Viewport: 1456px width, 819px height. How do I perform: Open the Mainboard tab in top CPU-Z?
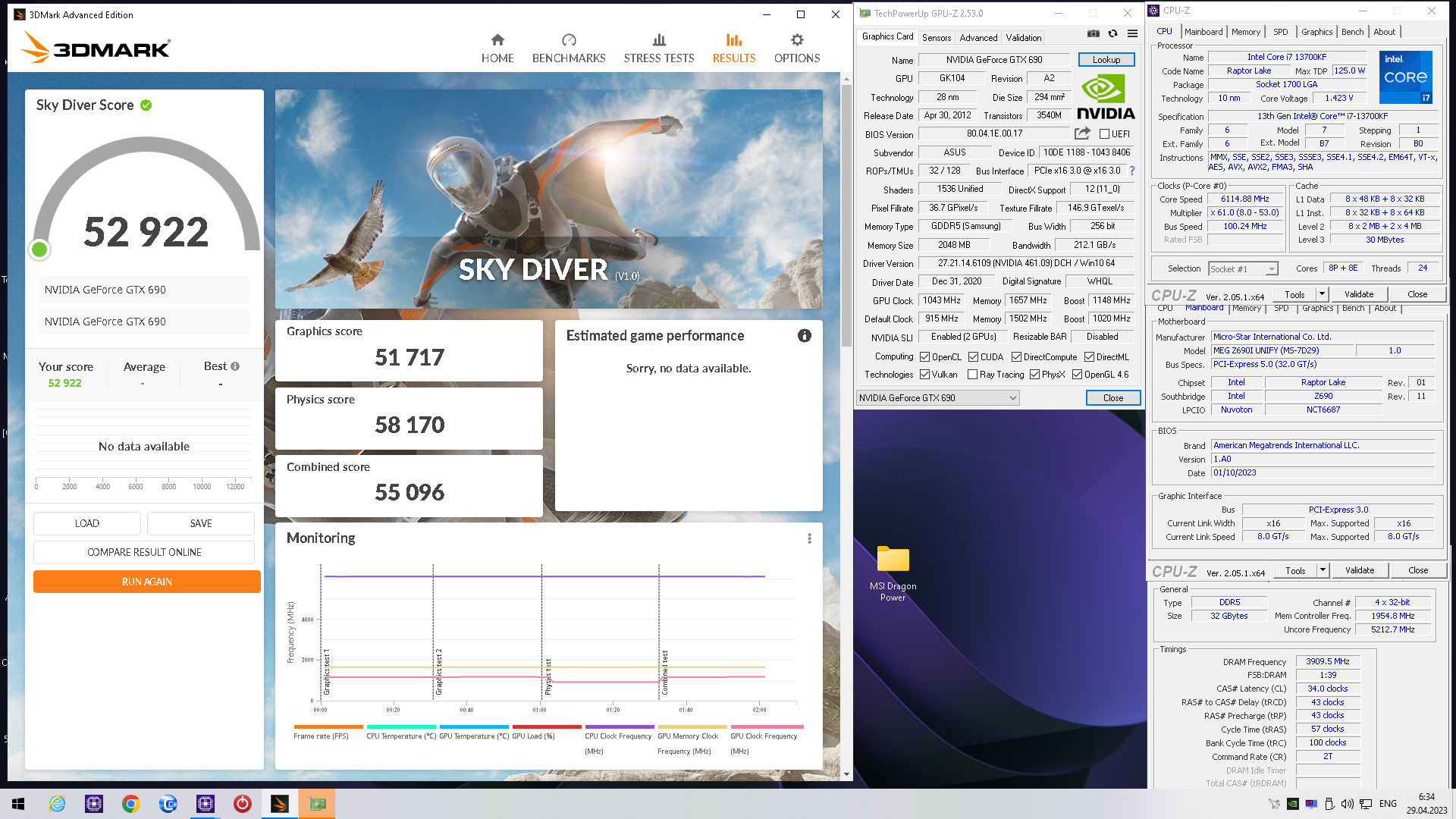(1203, 32)
